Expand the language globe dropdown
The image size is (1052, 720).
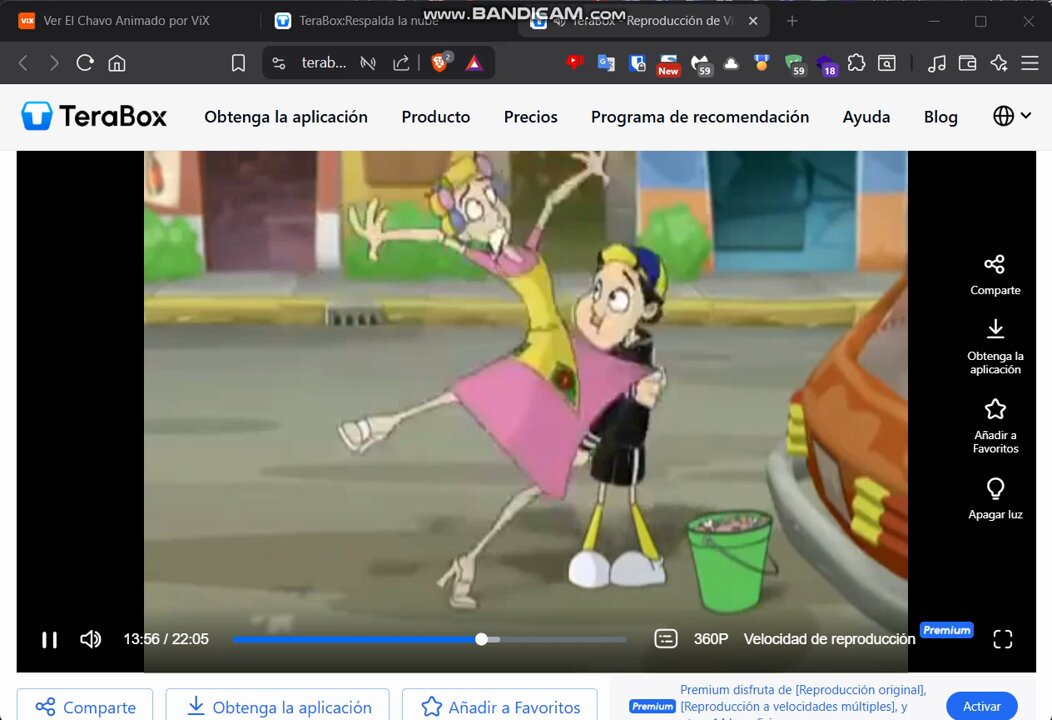[1012, 116]
